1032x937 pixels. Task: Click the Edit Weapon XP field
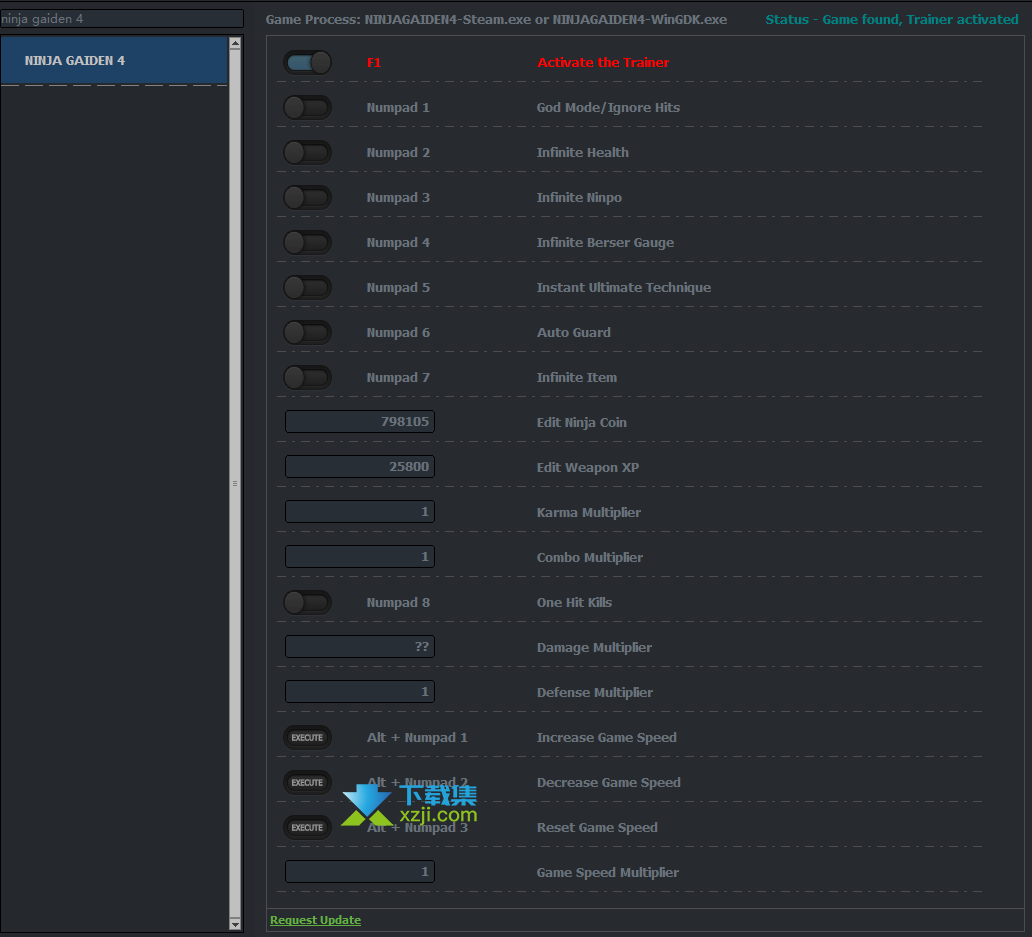pos(360,467)
